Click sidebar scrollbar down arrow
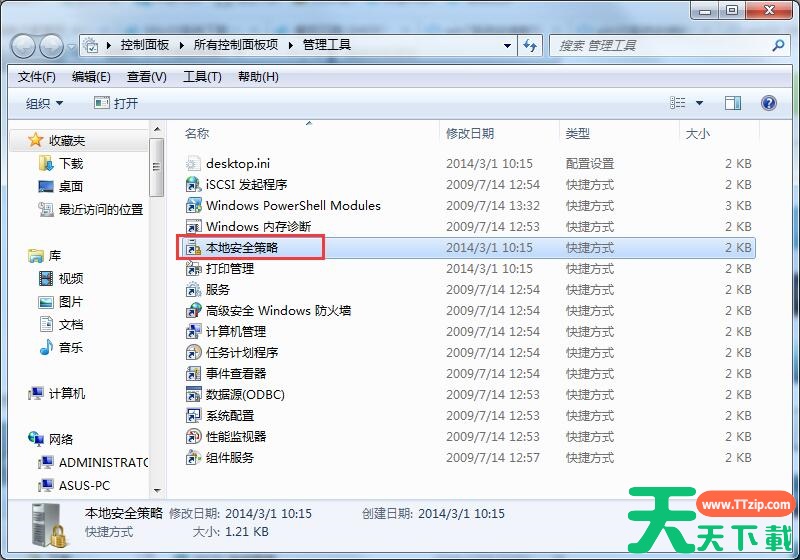 pyautogui.click(x=157, y=491)
